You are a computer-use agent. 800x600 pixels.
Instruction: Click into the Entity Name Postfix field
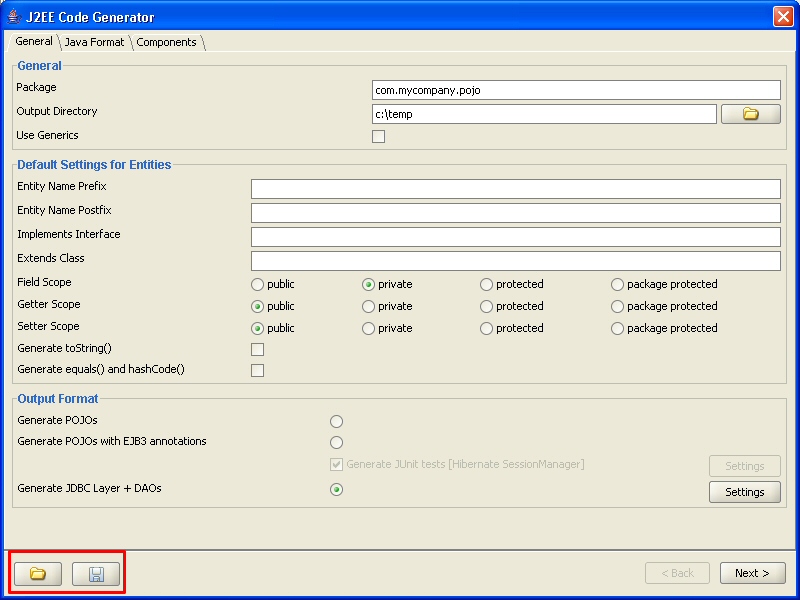pyautogui.click(x=515, y=213)
